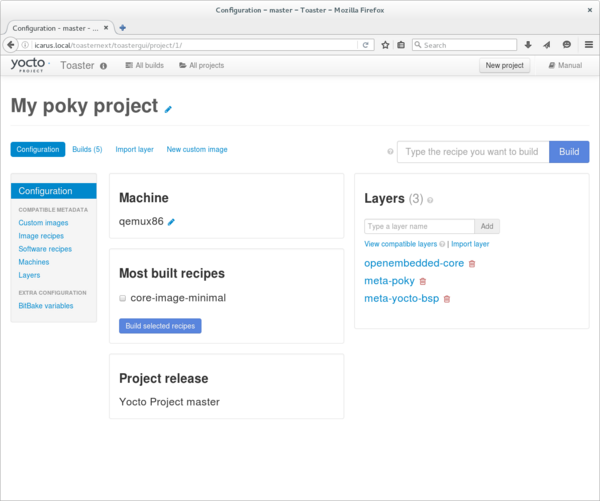Open Custom images in the sidebar
The image size is (600, 501).
click(x=43, y=223)
